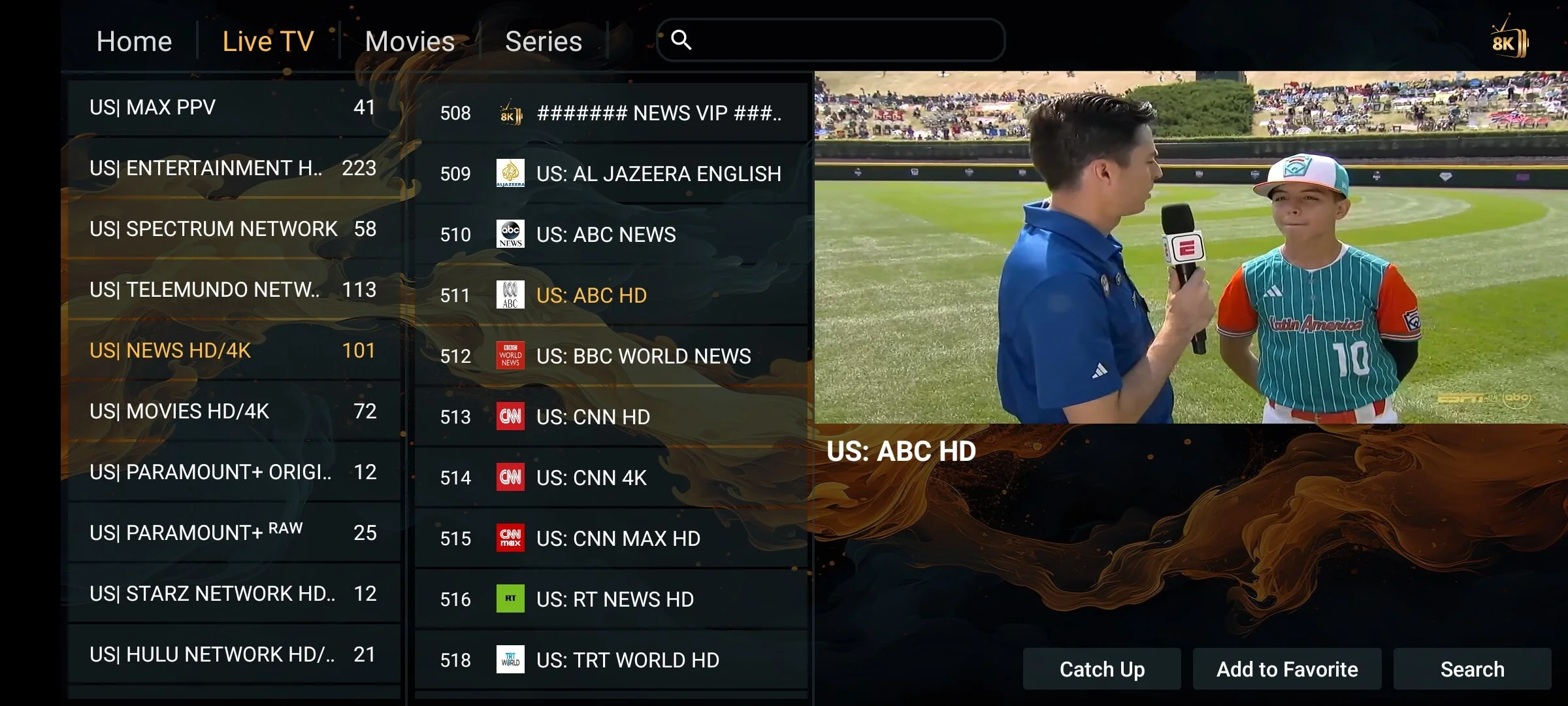Click the search magnifier icon

point(681,40)
